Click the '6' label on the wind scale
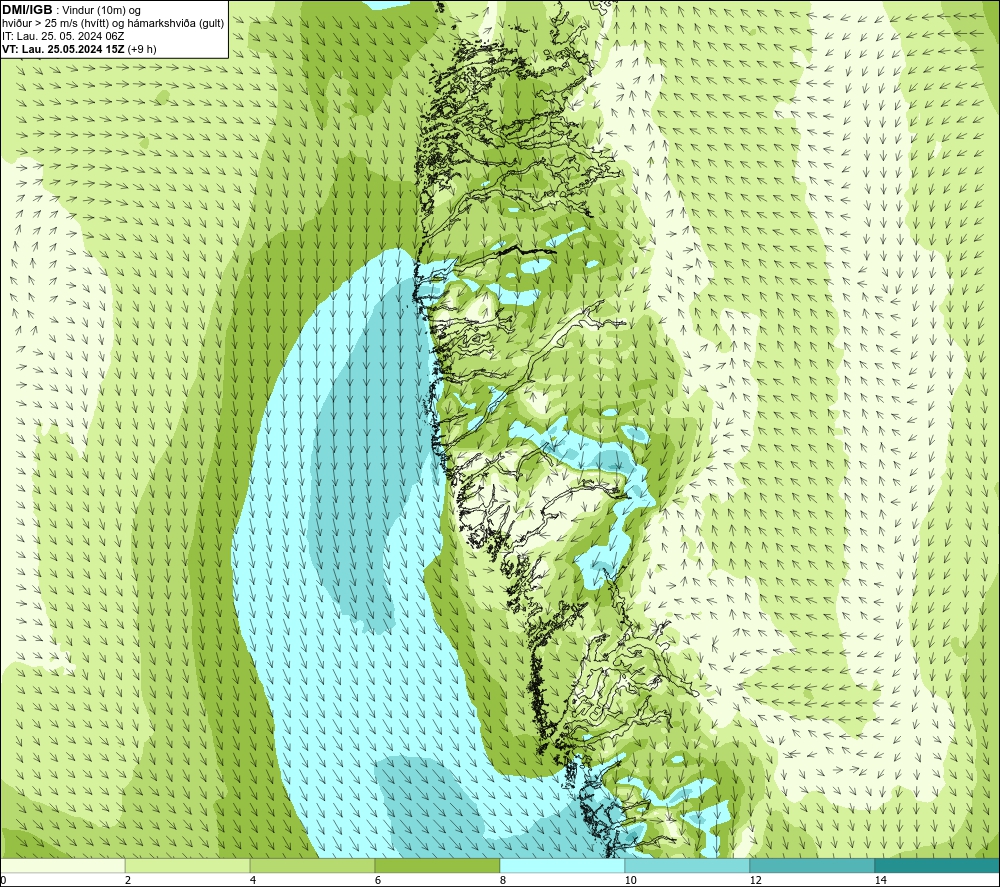 point(378,881)
